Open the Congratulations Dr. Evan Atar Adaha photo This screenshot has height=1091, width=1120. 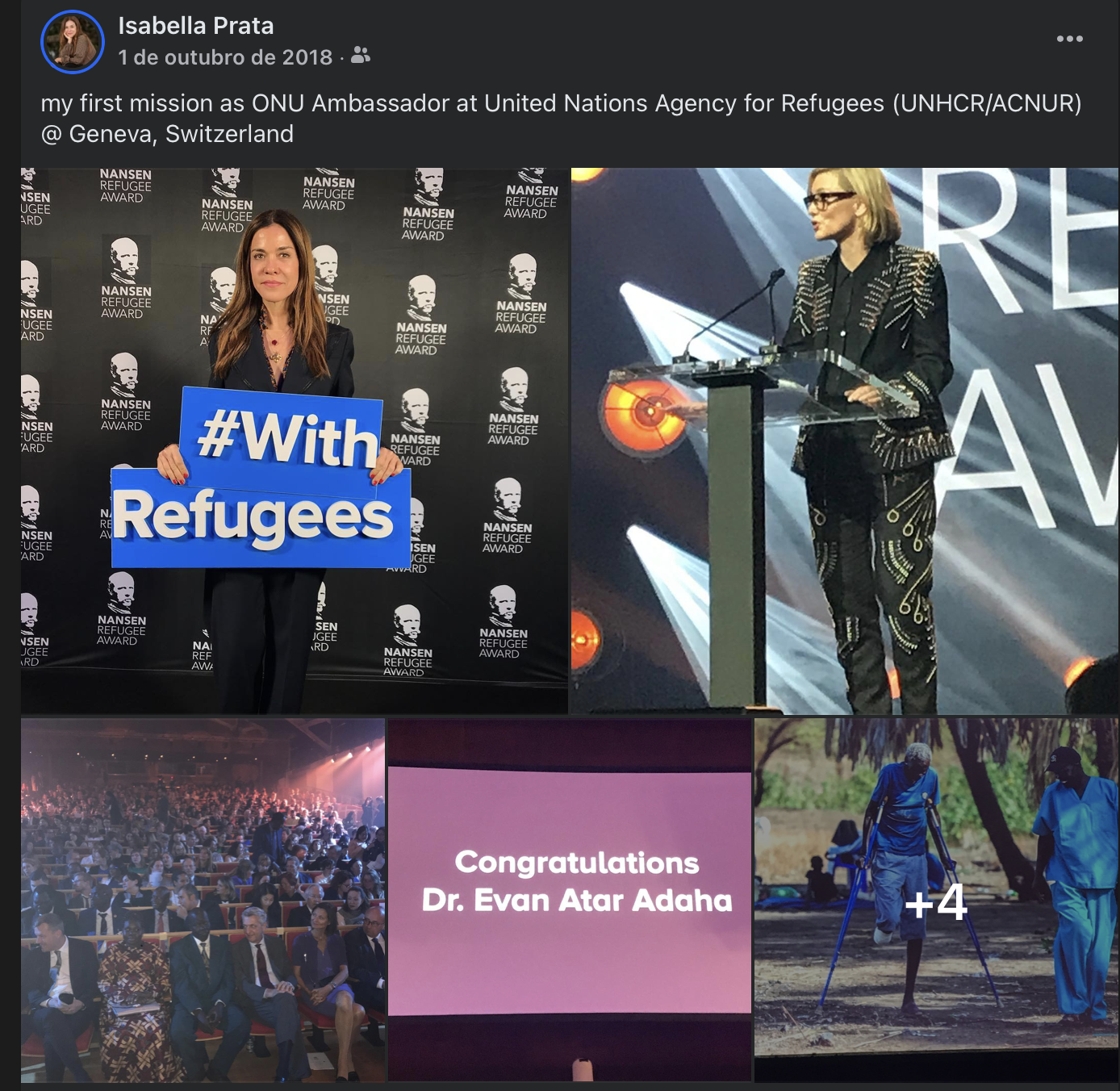point(570,900)
